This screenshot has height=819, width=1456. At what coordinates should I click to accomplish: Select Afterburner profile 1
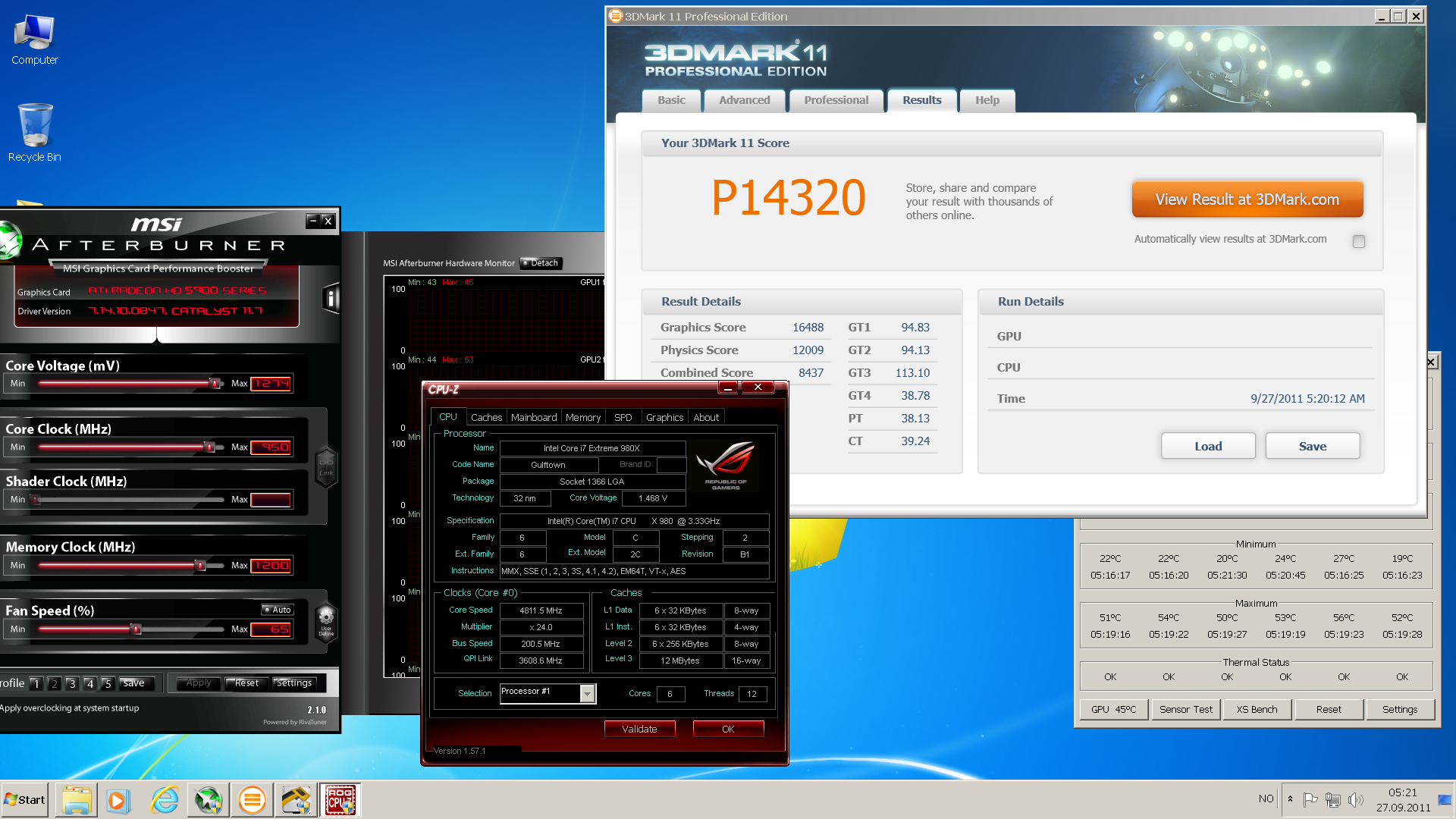[36, 683]
